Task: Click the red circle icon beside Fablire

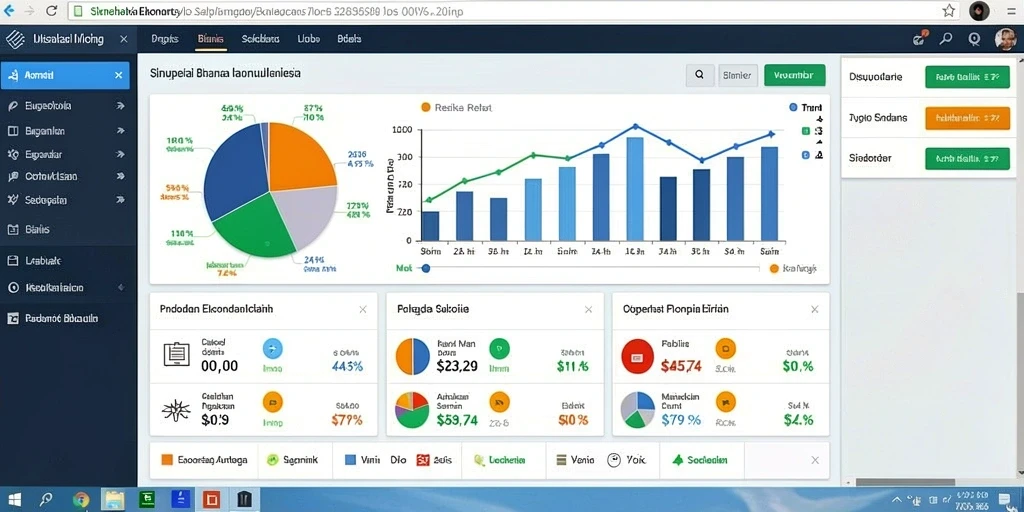Action: click(x=637, y=357)
